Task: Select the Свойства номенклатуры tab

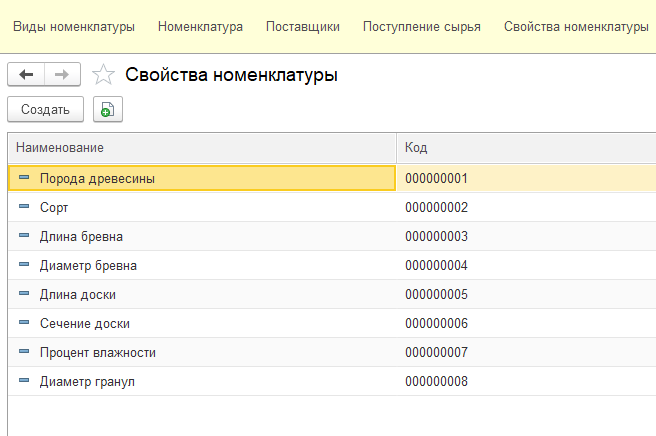Action: pyautogui.click(x=576, y=27)
